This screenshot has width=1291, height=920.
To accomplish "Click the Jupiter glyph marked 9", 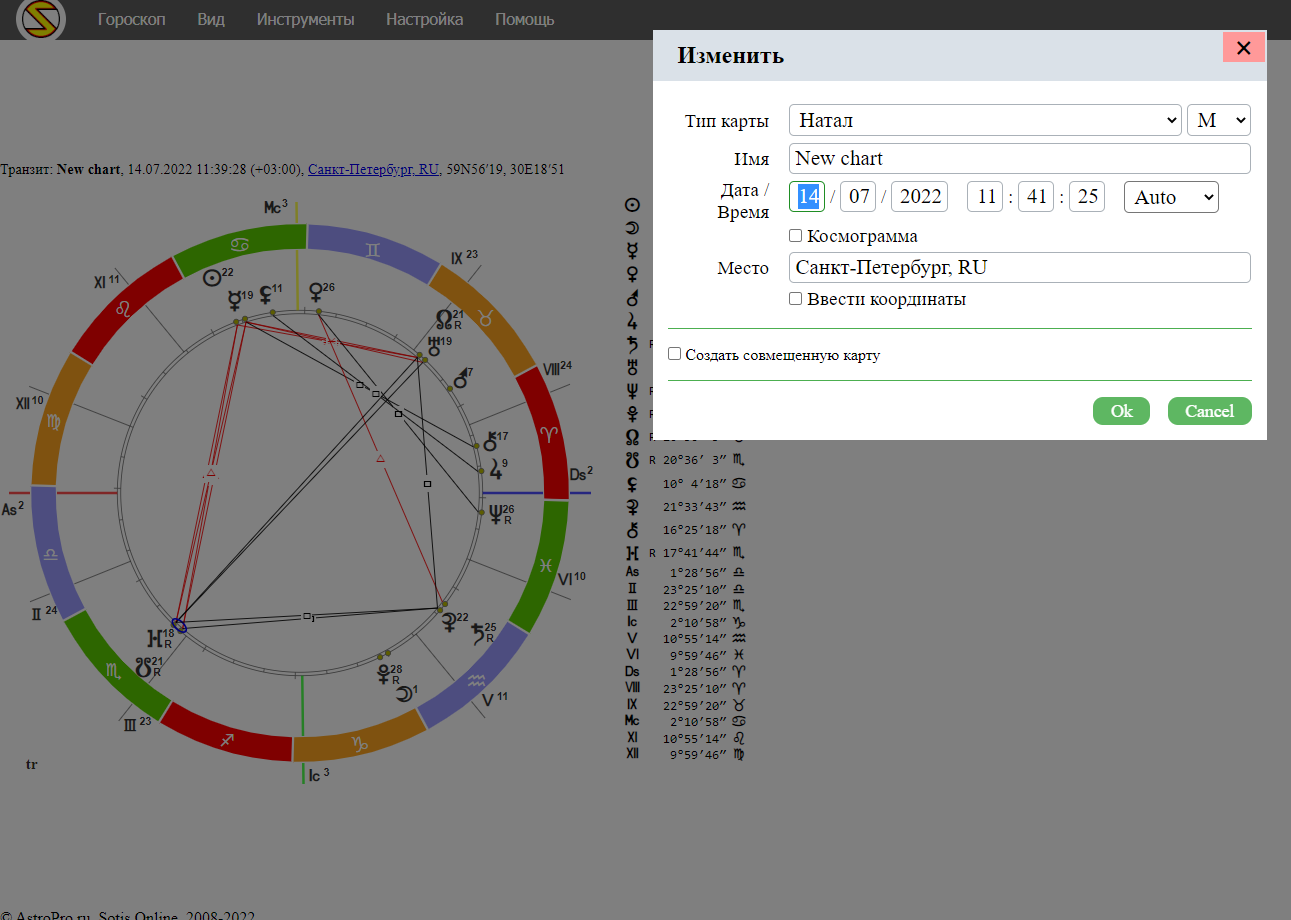I will coord(494,467).
